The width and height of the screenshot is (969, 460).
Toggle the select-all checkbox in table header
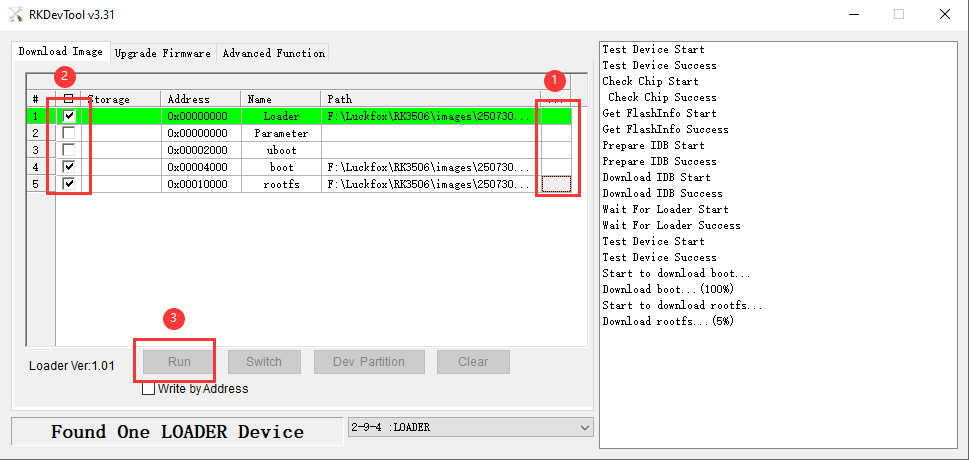pyautogui.click(x=69, y=99)
